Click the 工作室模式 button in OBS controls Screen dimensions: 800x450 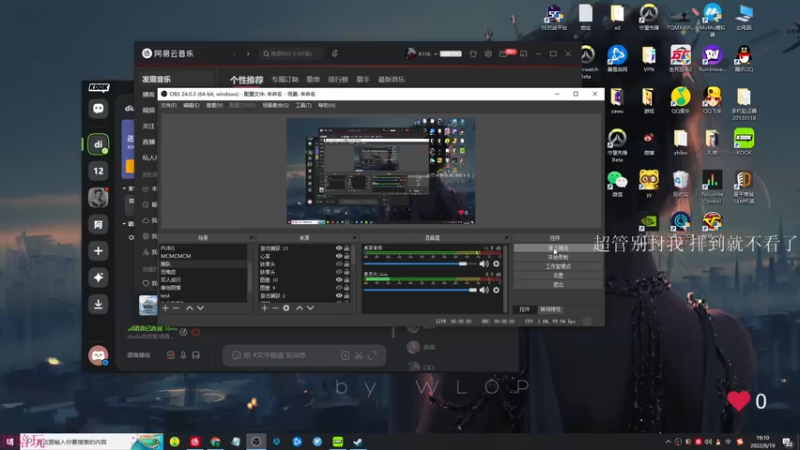click(558, 266)
